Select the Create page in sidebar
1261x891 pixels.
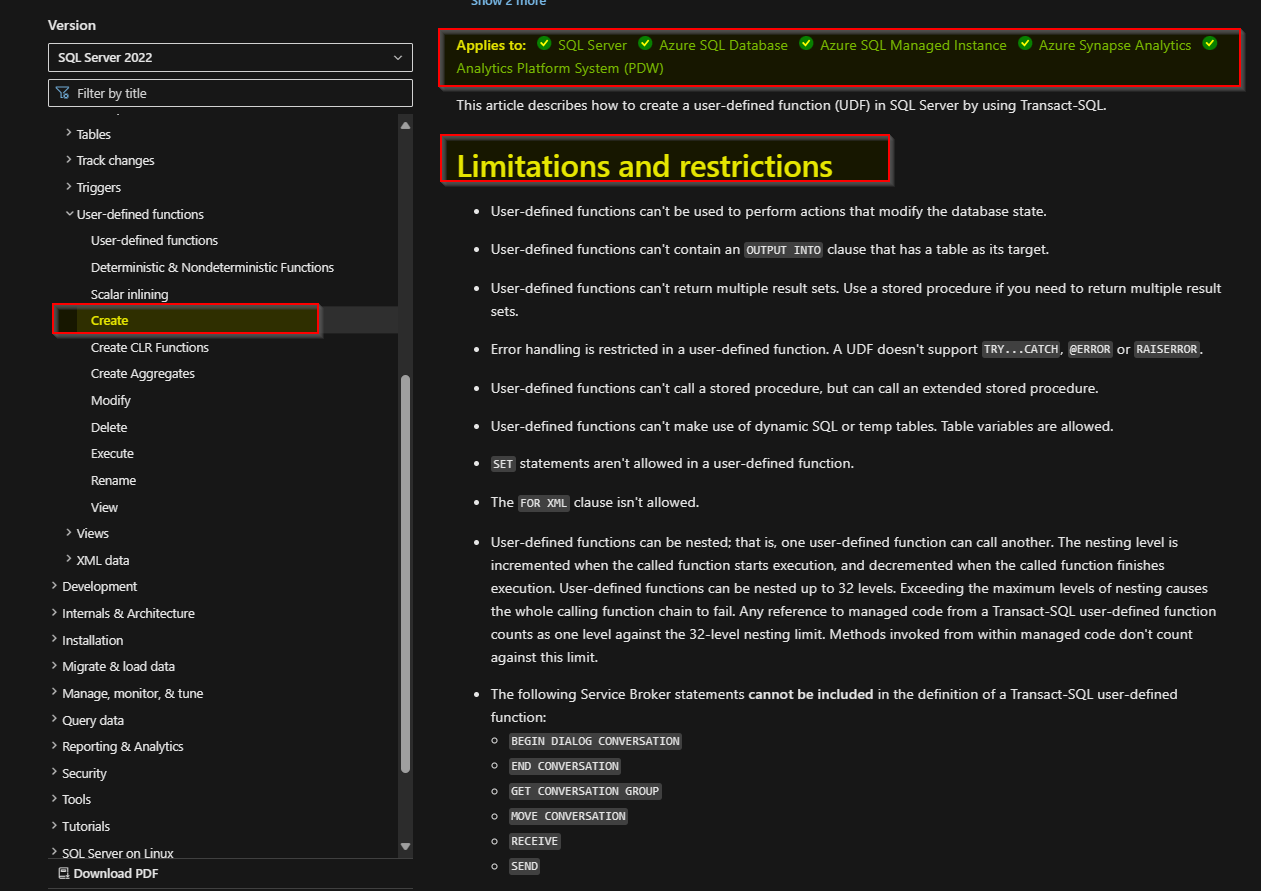(x=110, y=320)
